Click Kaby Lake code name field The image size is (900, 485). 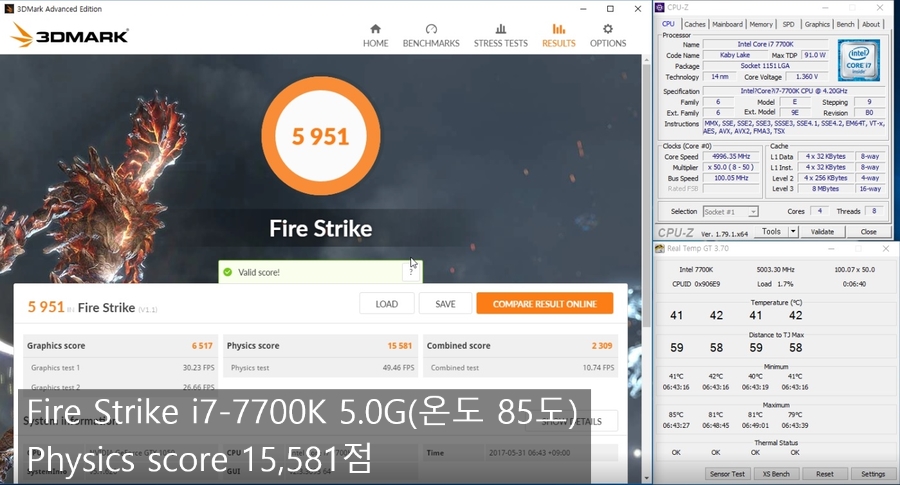click(x=735, y=55)
